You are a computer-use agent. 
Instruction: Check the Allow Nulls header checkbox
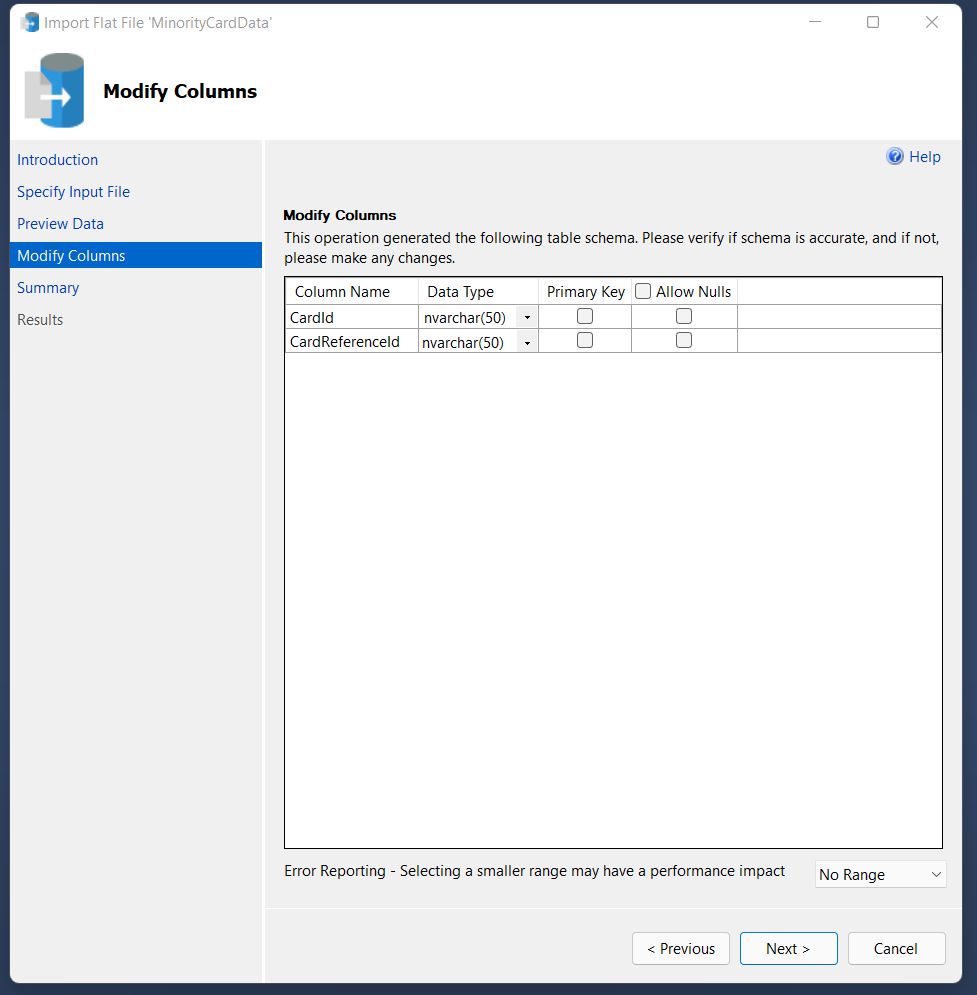click(643, 292)
